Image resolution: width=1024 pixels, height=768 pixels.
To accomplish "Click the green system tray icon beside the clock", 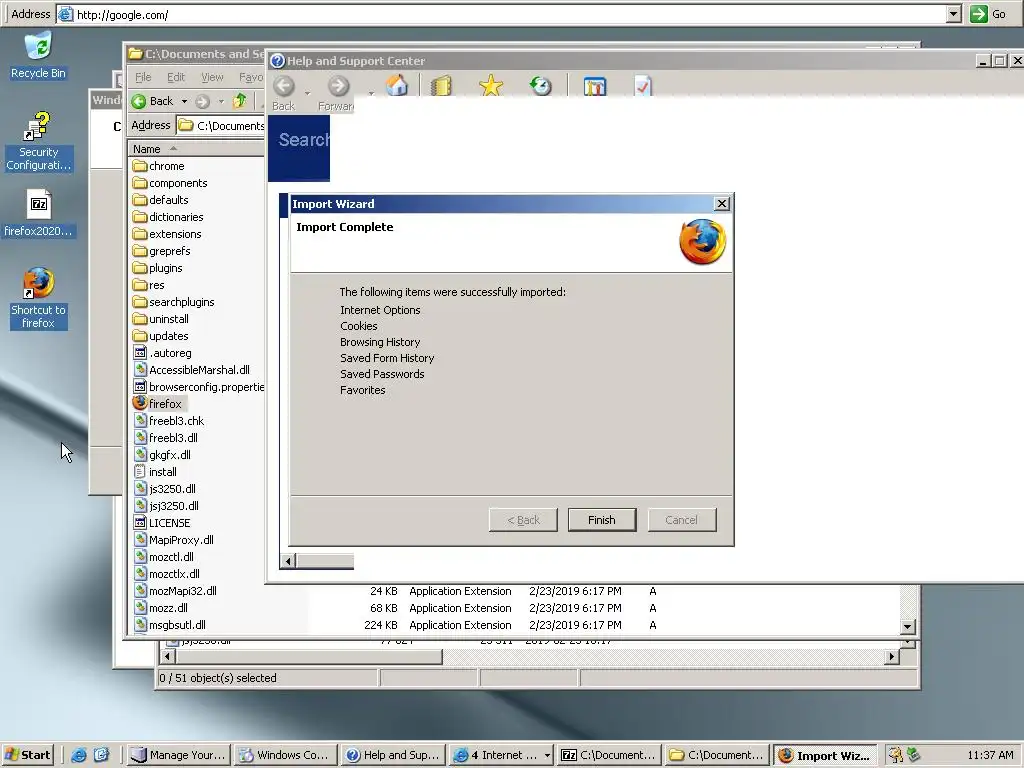I will 912,755.
